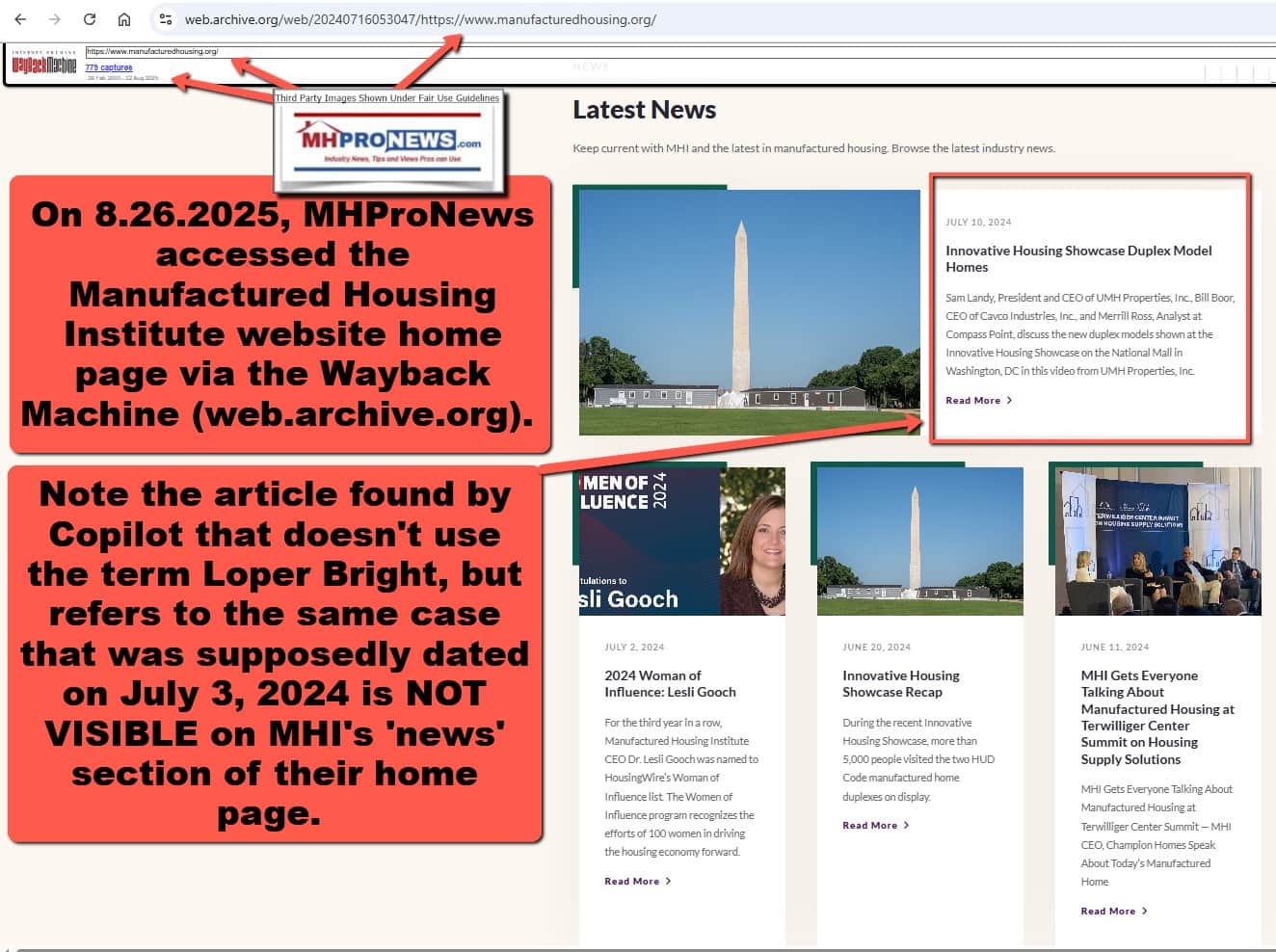
Task: Click Read More under Lesli Gooch article
Action: click(631, 881)
